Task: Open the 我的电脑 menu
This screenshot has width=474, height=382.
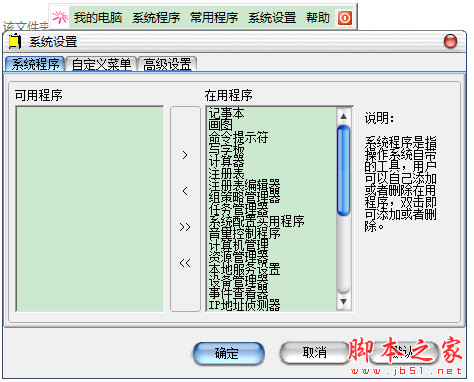Action: pos(98,18)
